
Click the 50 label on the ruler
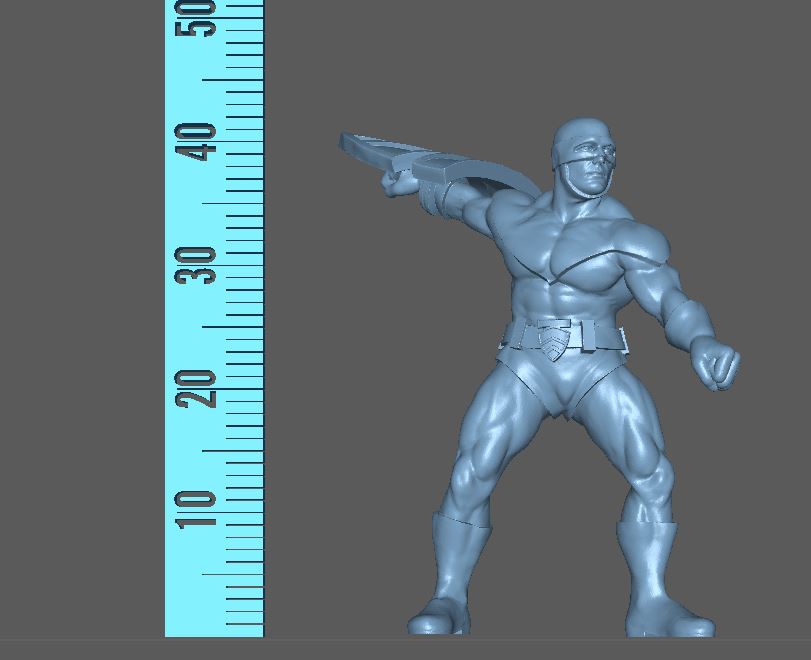pyautogui.click(x=196, y=18)
